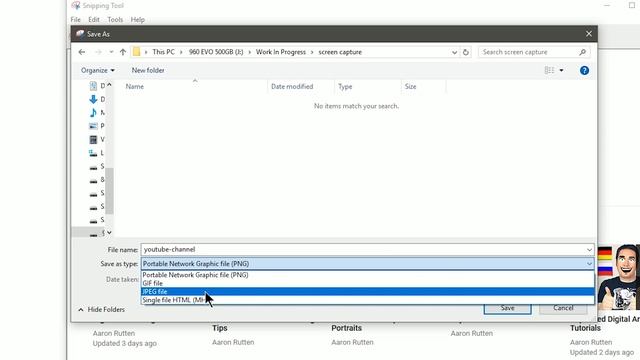The height and width of the screenshot is (360, 640).
Task: Click the cartoon face thumbnail behind dialog
Action: click(x=618, y=278)
